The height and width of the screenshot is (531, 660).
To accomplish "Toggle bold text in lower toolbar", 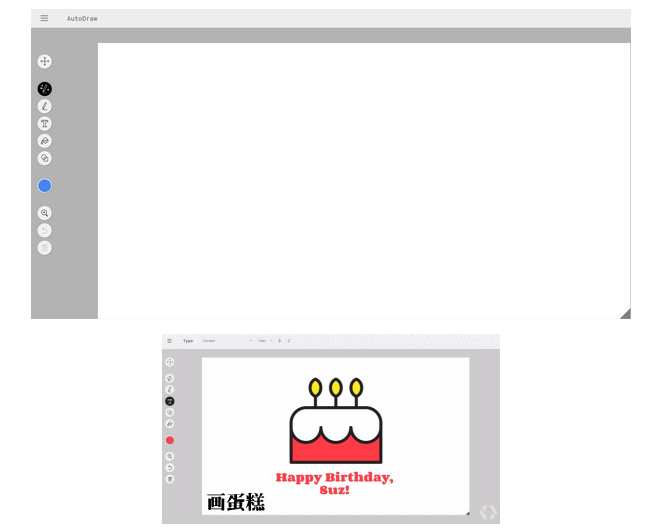I will (280, 341).
